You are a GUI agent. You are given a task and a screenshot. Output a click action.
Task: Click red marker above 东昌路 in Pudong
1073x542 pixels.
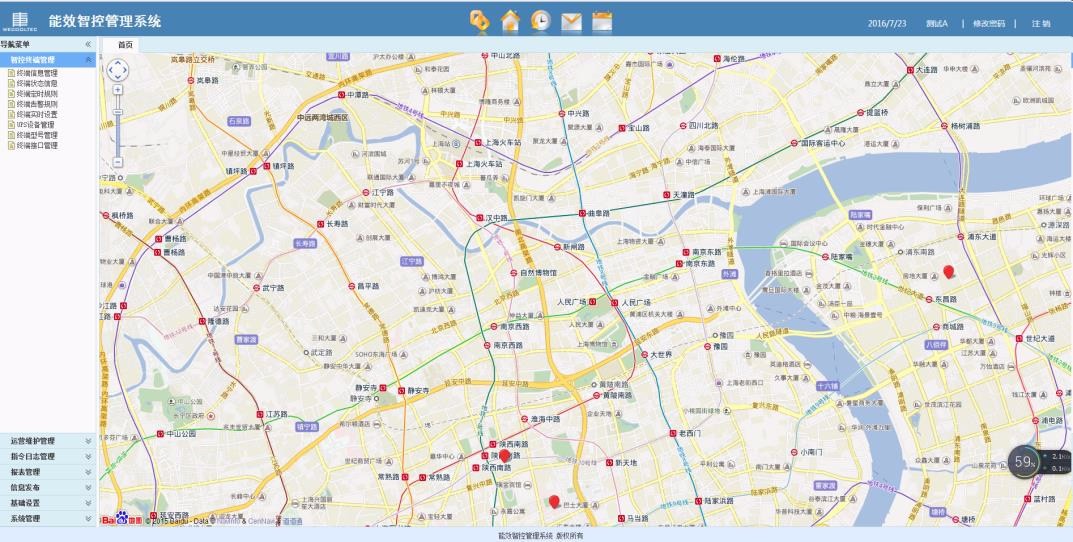(948, 272)
